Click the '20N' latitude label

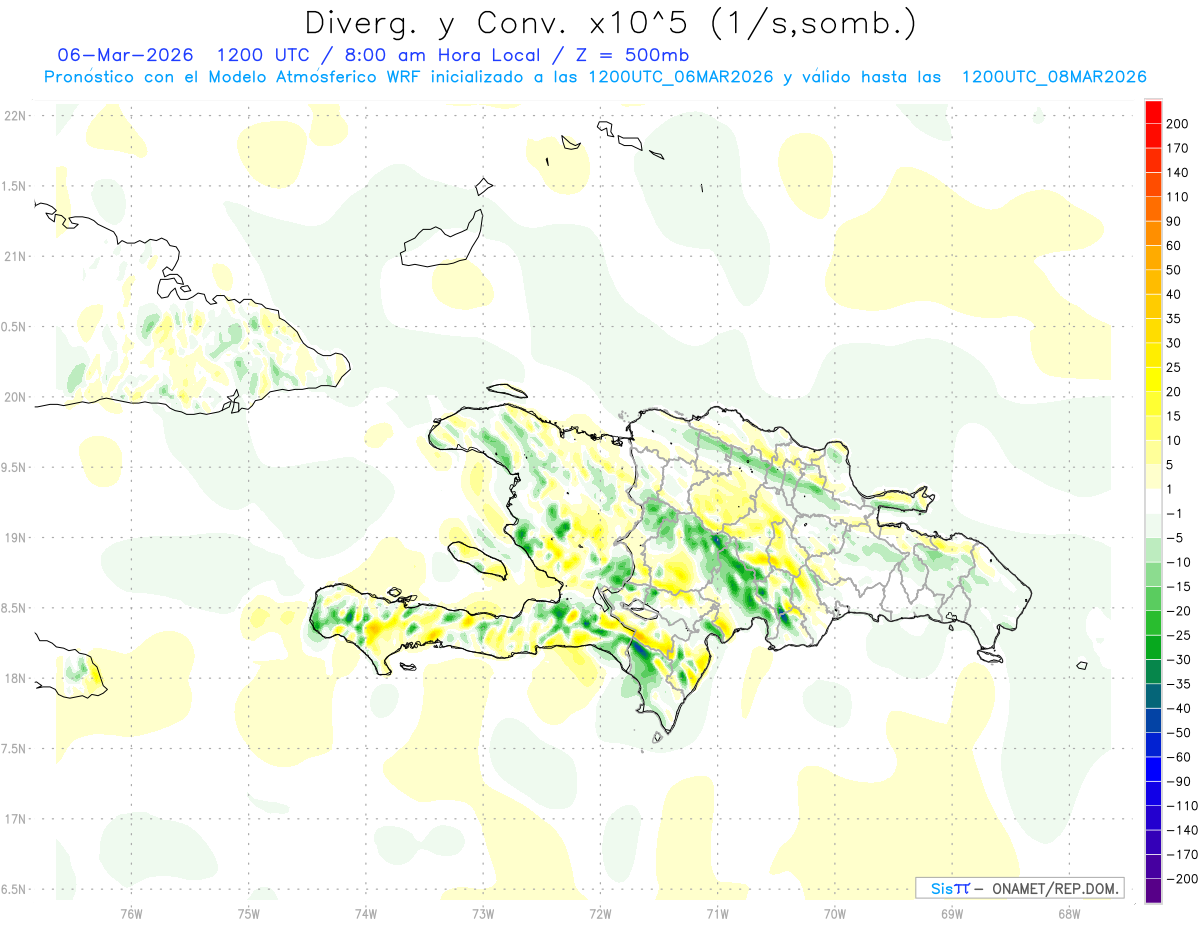coord(14,397)
